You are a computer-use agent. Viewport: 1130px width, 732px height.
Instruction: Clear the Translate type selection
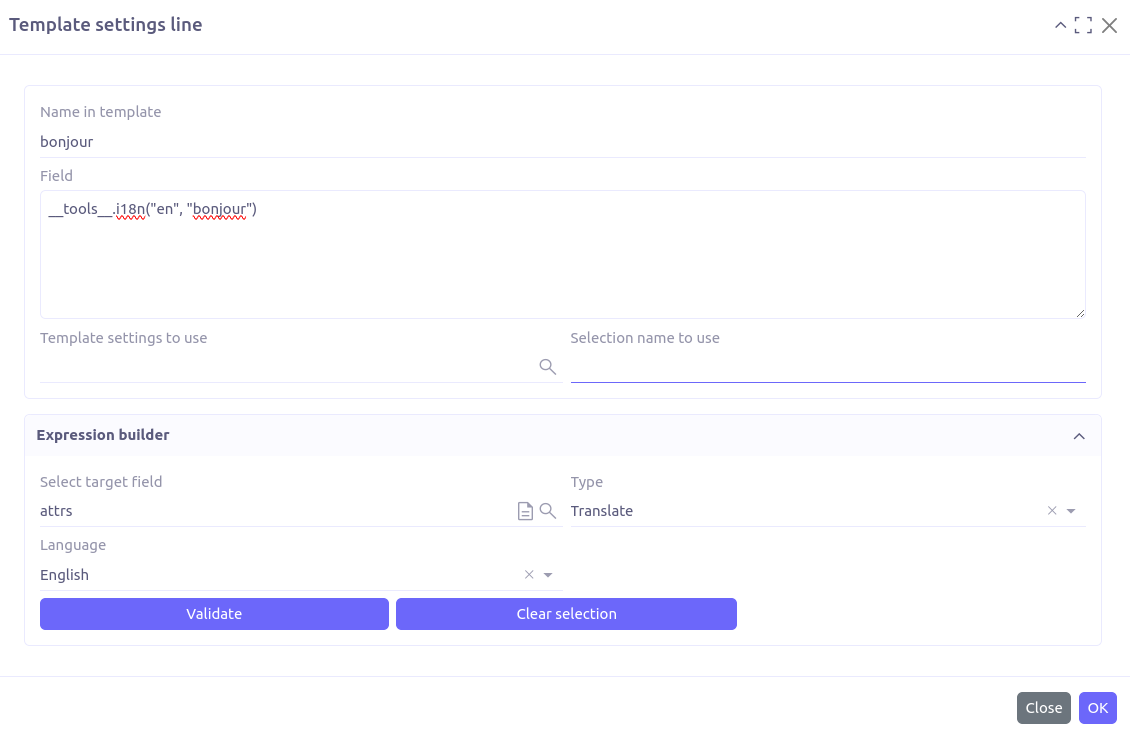tap(1051, 511)
